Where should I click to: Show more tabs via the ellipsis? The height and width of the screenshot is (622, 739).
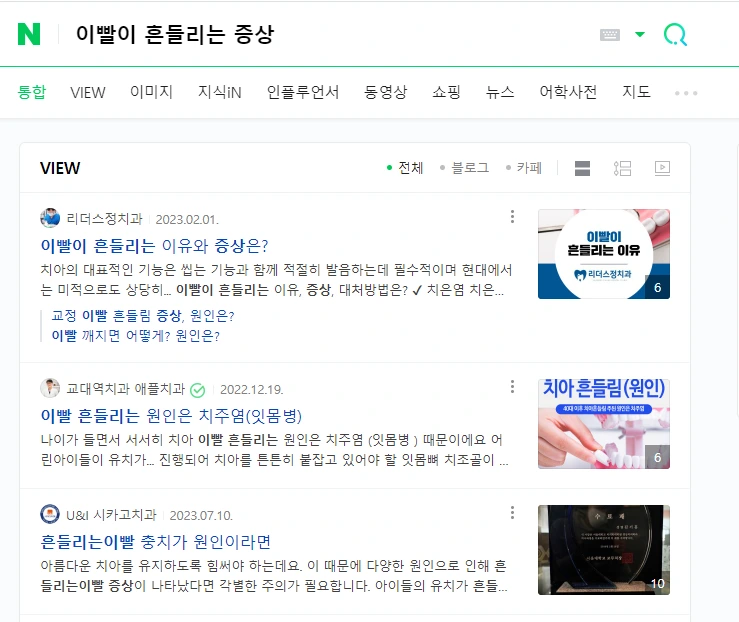point(686,93)
